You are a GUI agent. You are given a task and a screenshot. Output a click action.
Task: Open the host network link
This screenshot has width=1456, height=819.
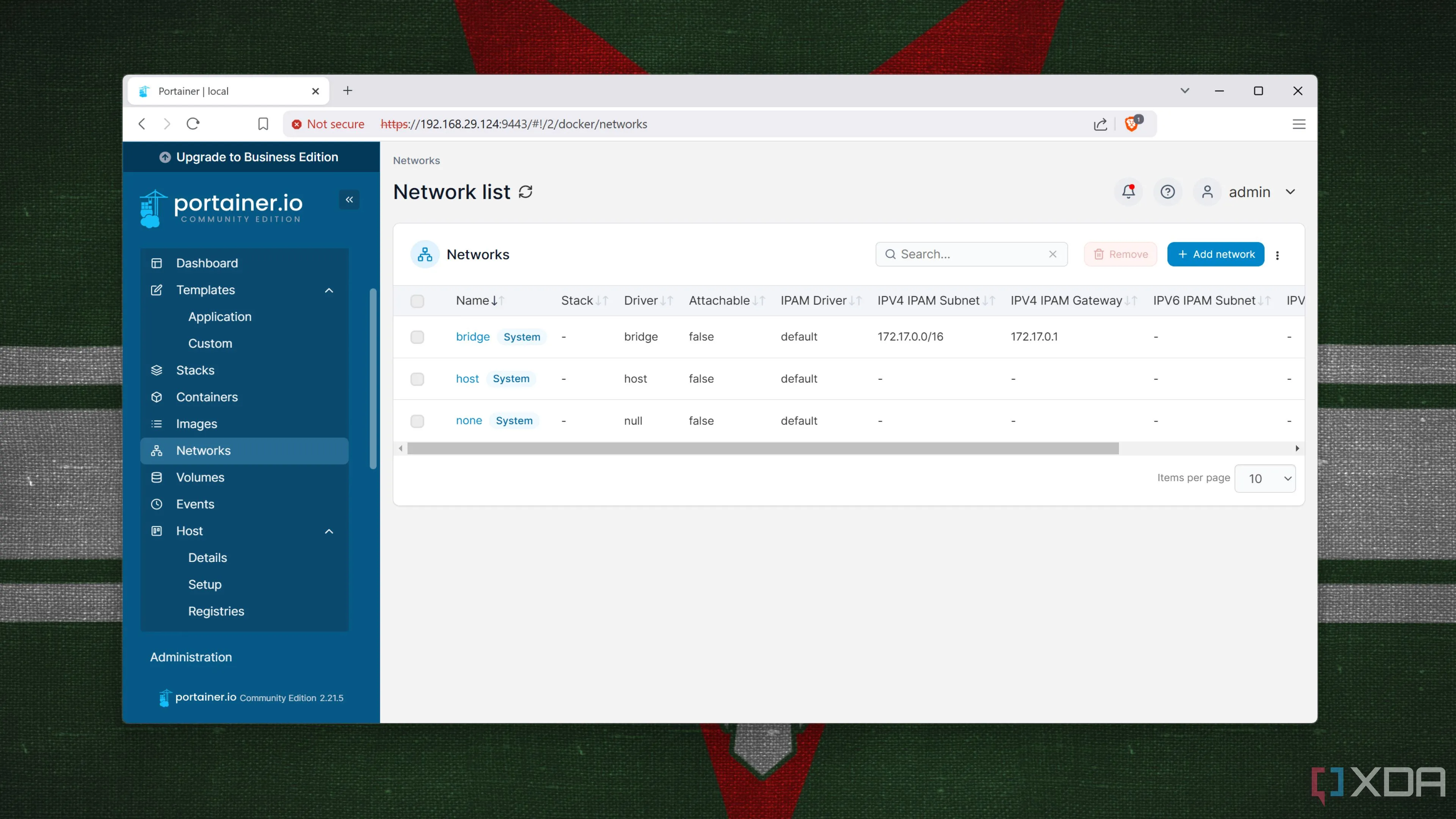click(467, 379)
